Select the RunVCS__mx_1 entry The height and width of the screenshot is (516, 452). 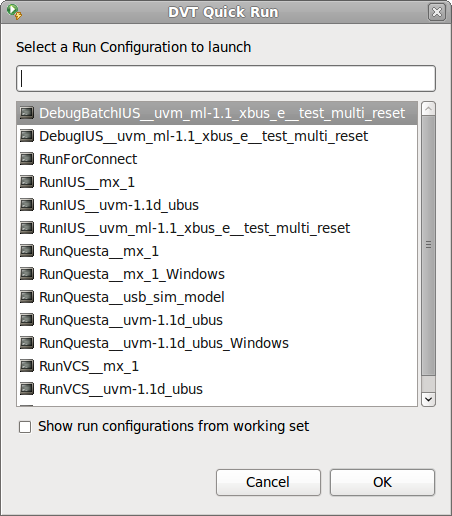coord(217,366)
